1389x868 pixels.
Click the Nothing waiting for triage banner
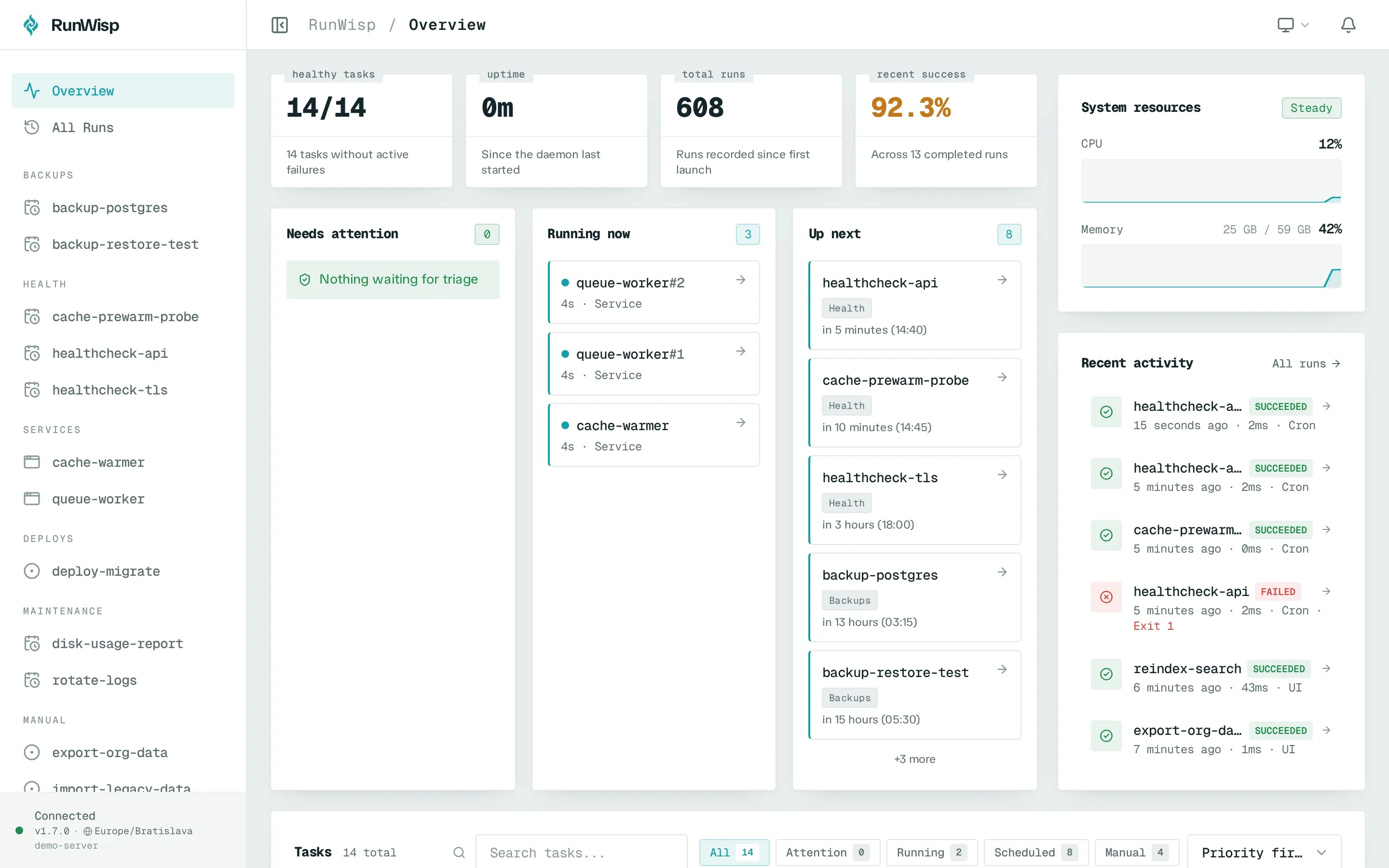pos(393,280)
